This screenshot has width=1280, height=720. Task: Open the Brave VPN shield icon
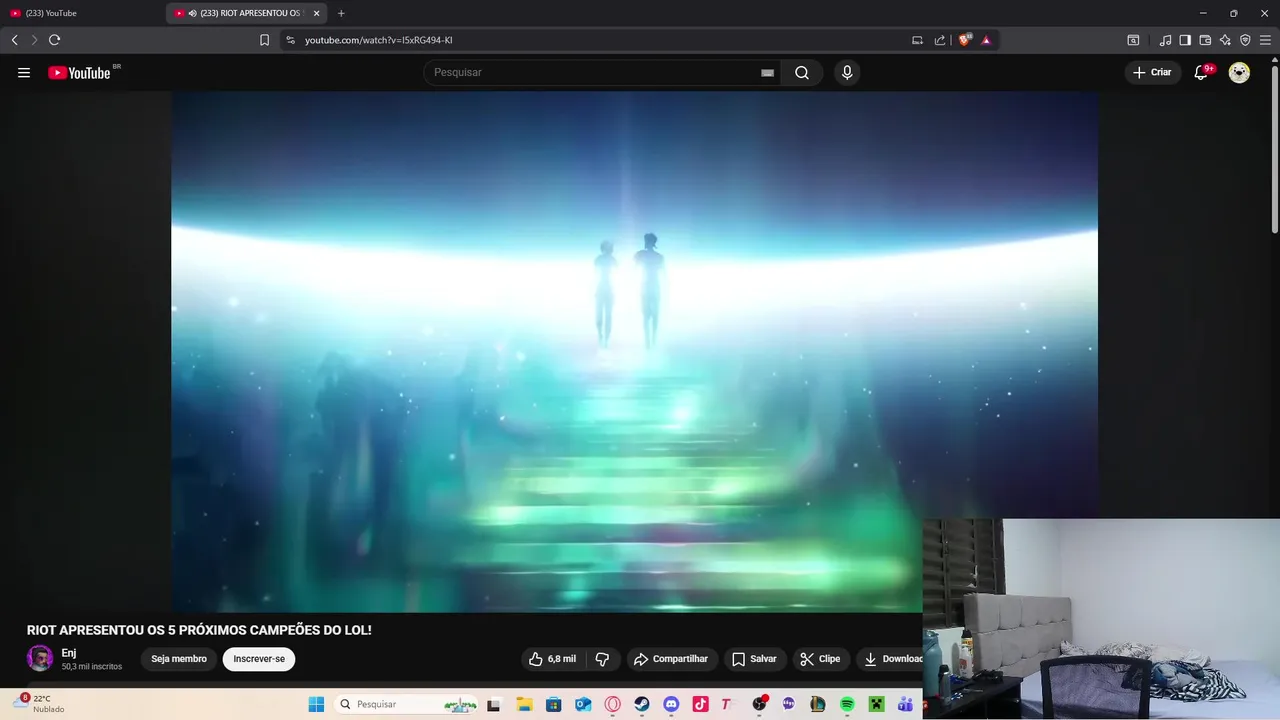(1245, 40)
